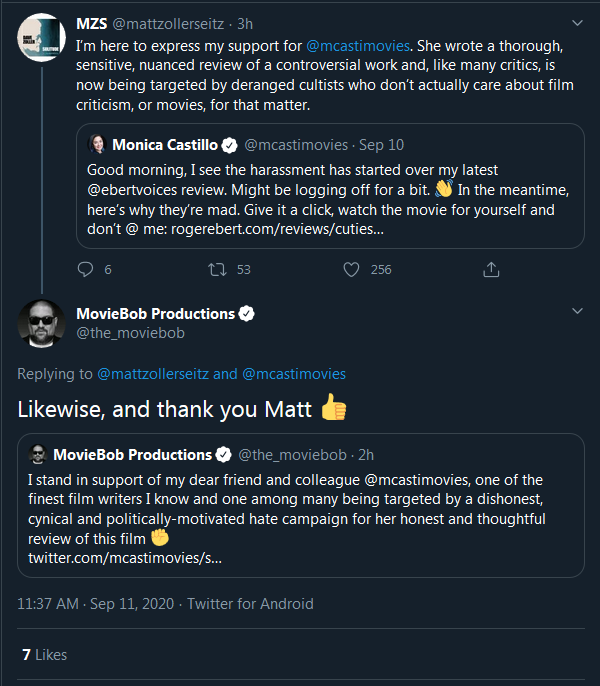600x686 pixels.
Task: Open MovieBob Productions profile picture
Action: (42, 323)
